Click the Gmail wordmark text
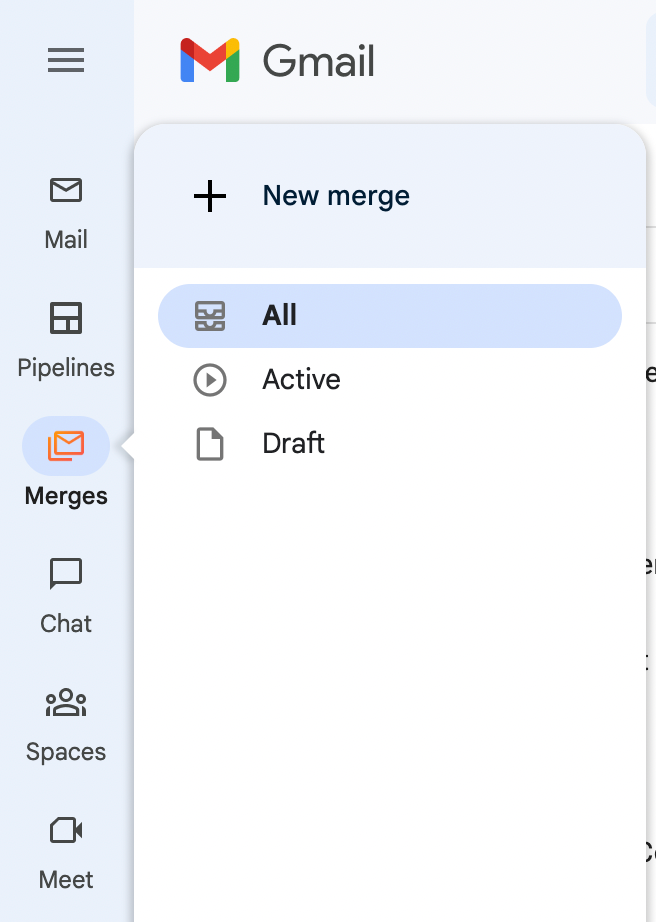Image resolution: width=656 pixels, height=922 pixels. (x=318, y=61)
